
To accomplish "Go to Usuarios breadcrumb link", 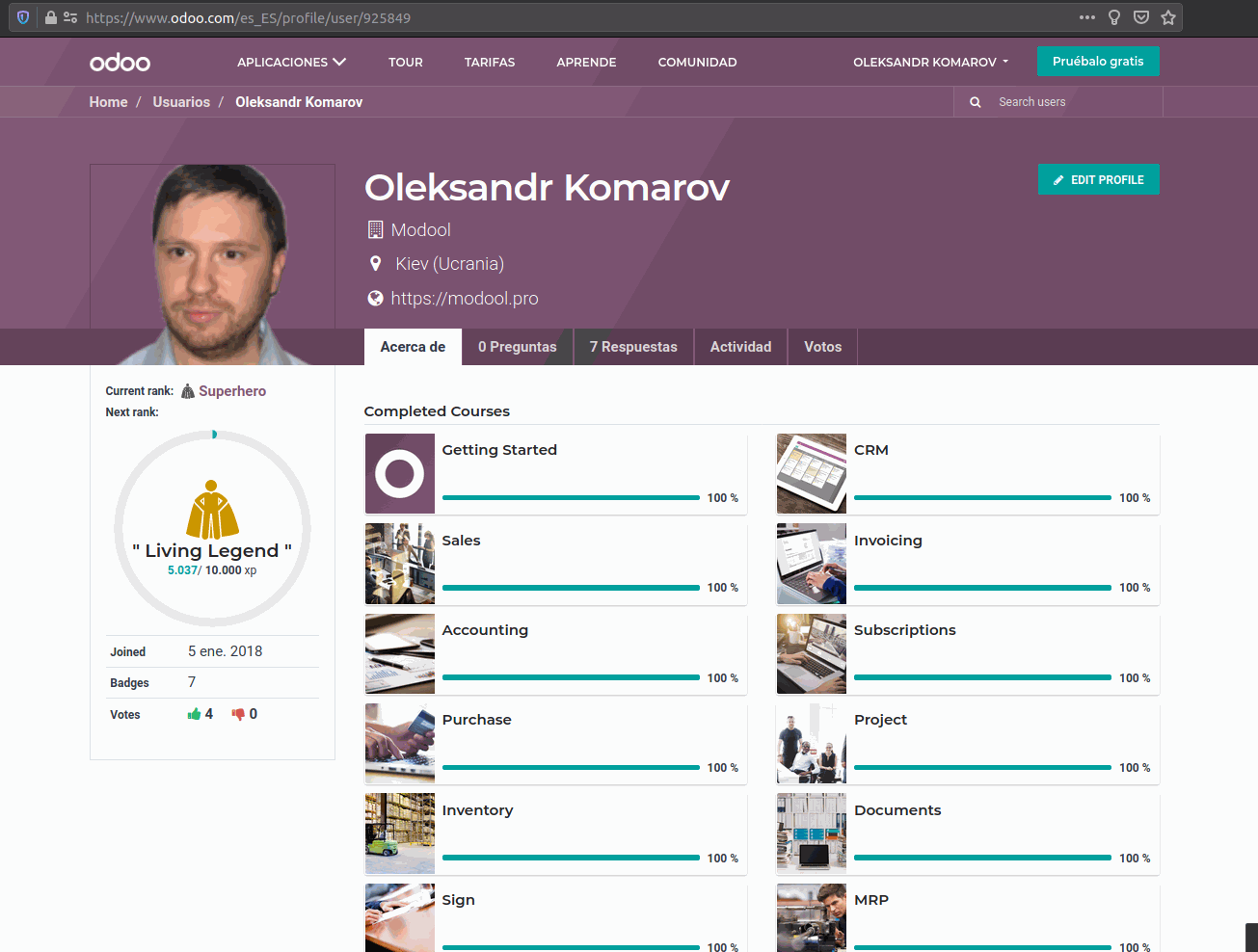I will 181,102.
